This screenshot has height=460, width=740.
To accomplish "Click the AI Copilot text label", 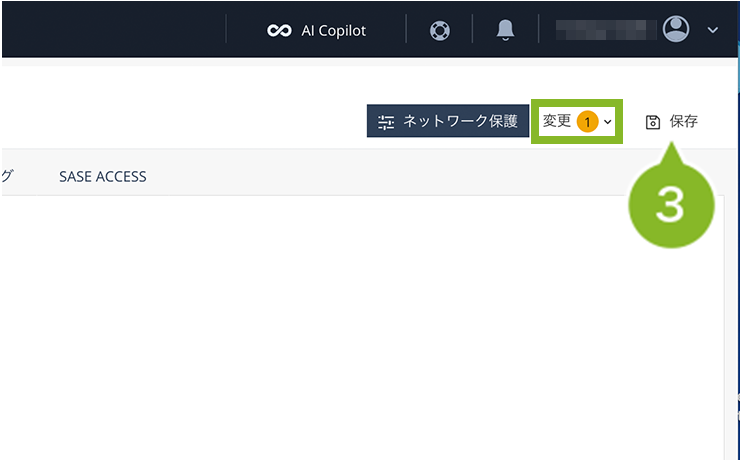I will tap(333, 30).
